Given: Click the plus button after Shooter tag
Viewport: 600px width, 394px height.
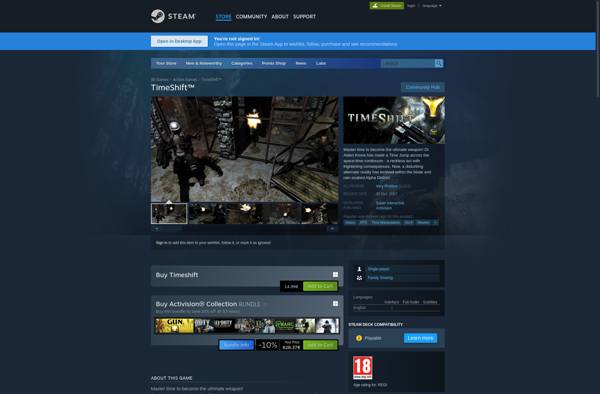Looking at the screenshot, I should click(435, 222).
